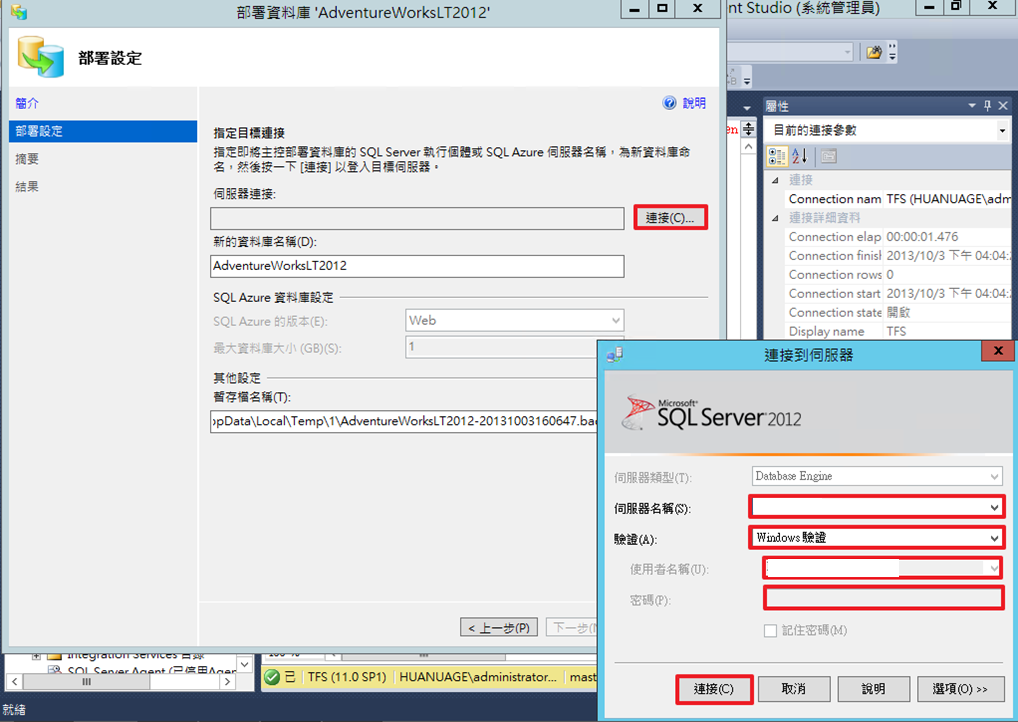
Task: Select SQL Server Agent node in Object Explorer
Action: pyautogui.click(x=151, y=669)
